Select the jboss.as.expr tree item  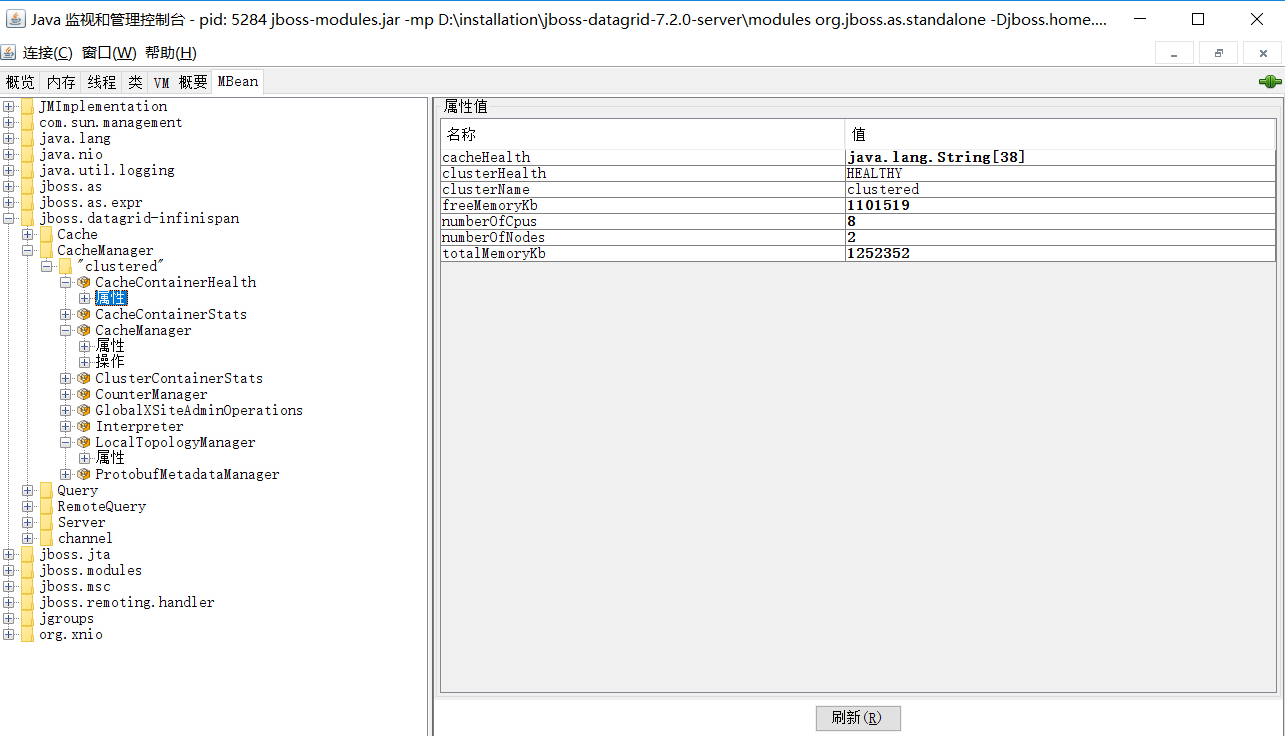point(91,203)
